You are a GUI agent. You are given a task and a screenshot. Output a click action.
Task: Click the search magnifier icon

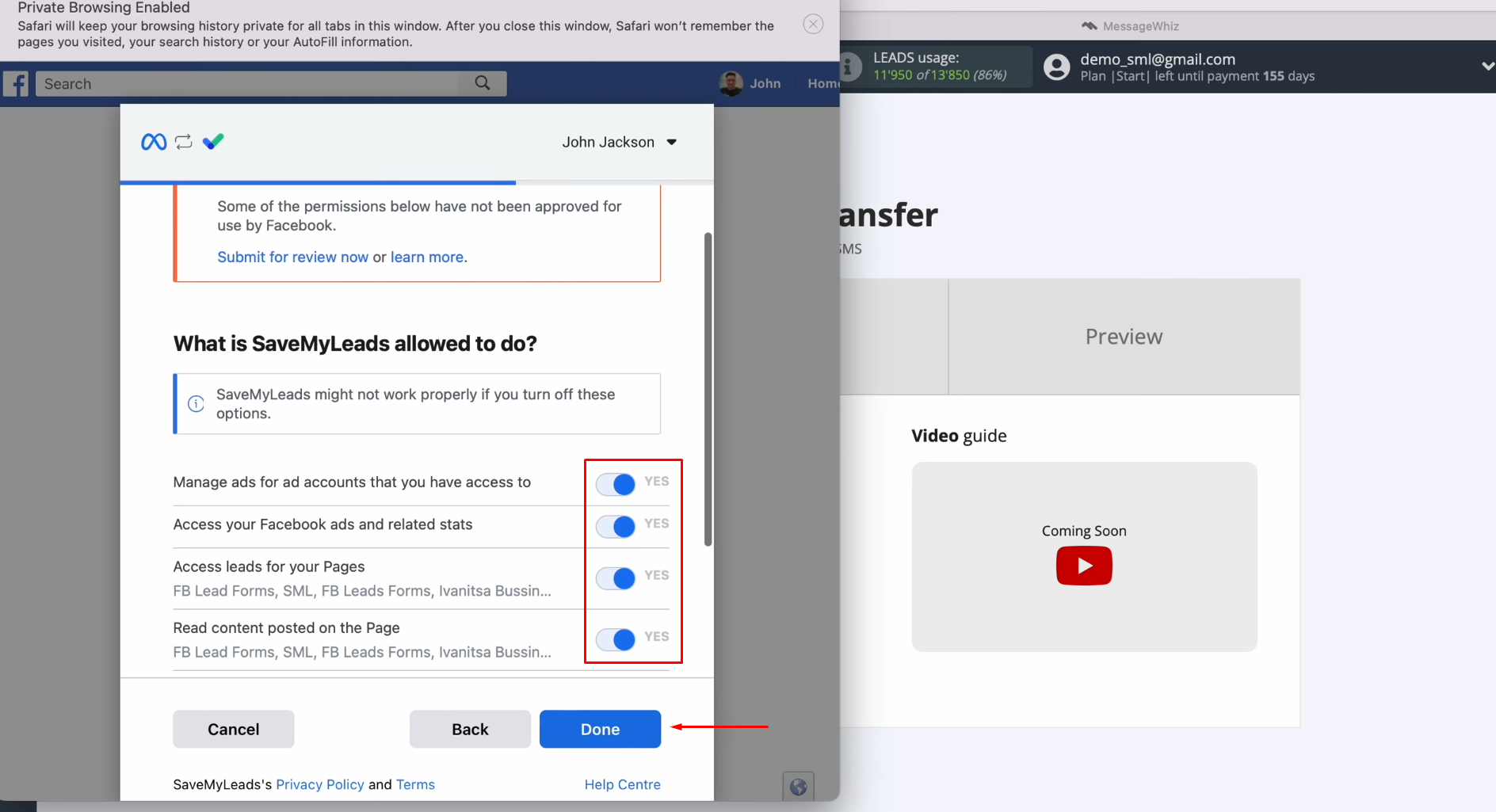point(482,83)
